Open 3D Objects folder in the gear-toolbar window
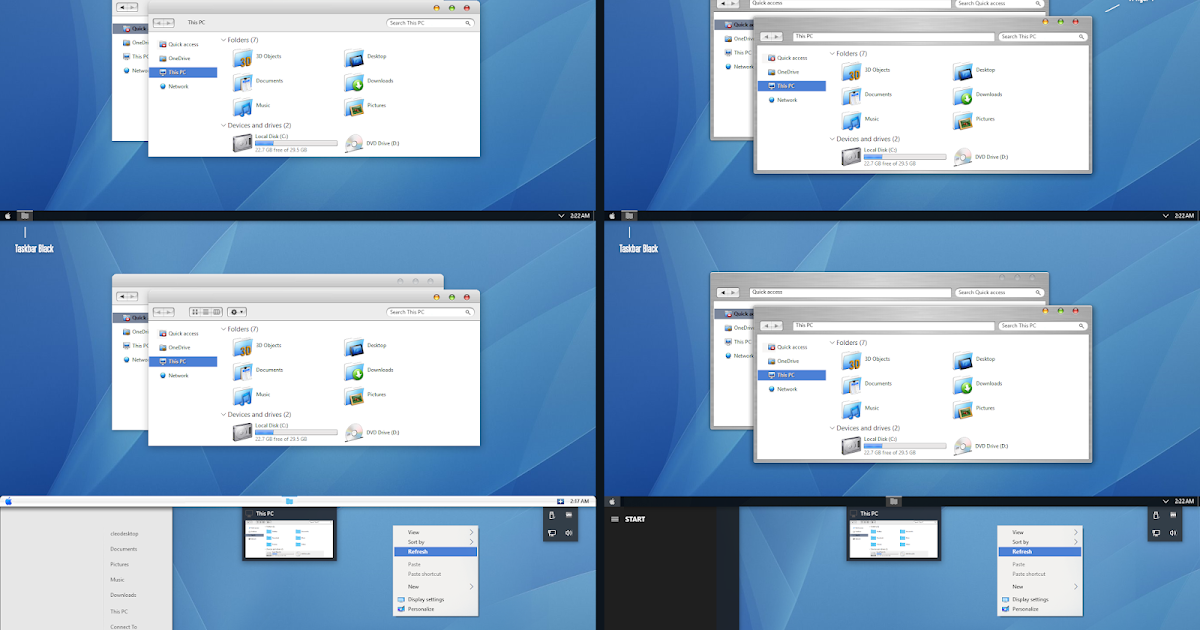1200x630 pixels. click(243, 346)
